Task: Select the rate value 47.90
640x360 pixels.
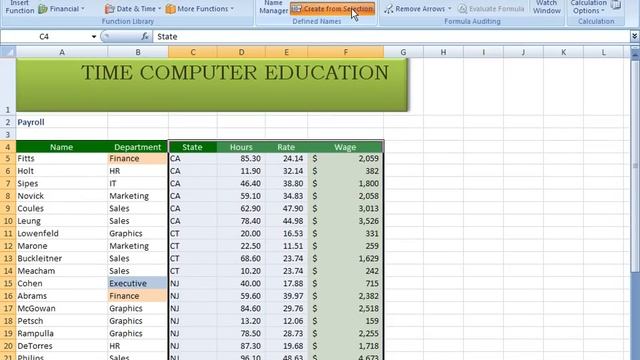Action: point(286,209)
